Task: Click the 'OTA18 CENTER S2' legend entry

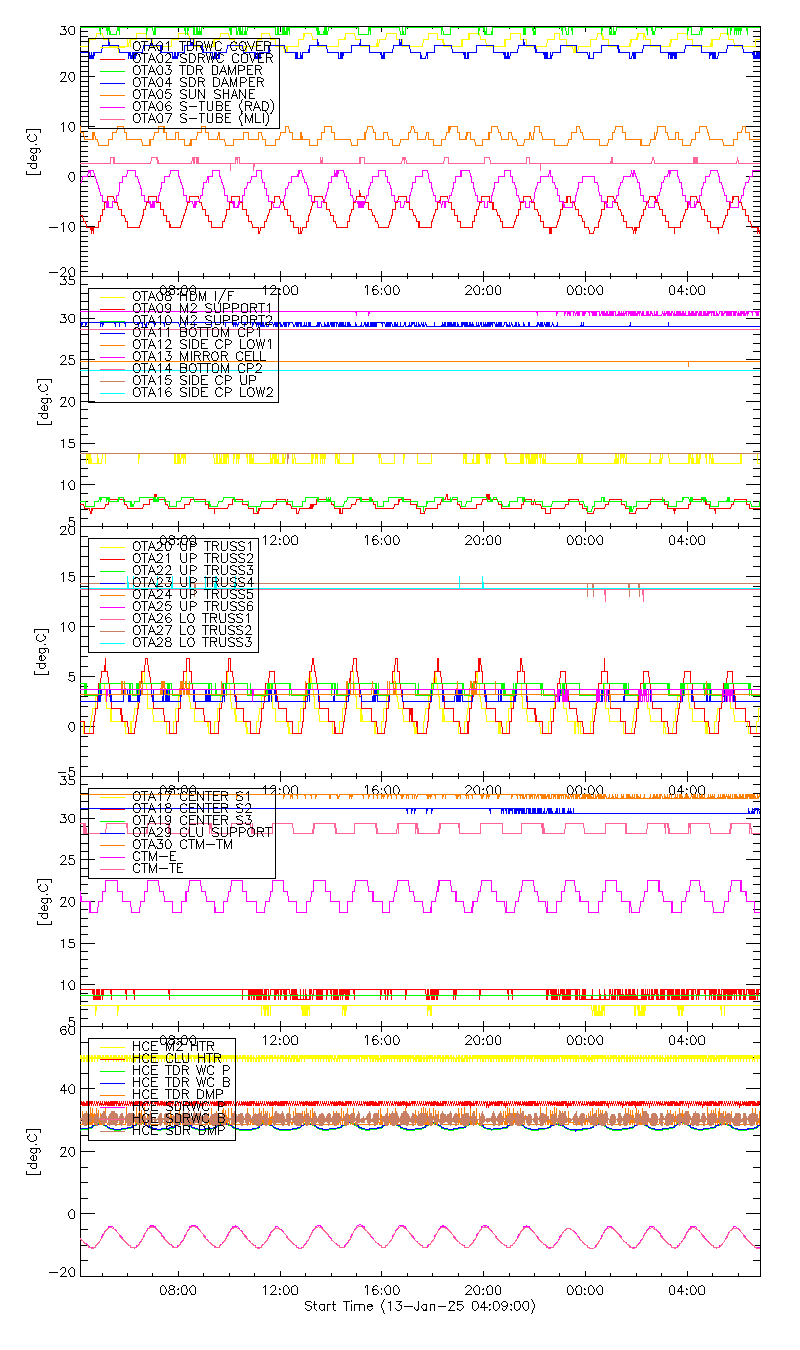Action: coord(193,807)
